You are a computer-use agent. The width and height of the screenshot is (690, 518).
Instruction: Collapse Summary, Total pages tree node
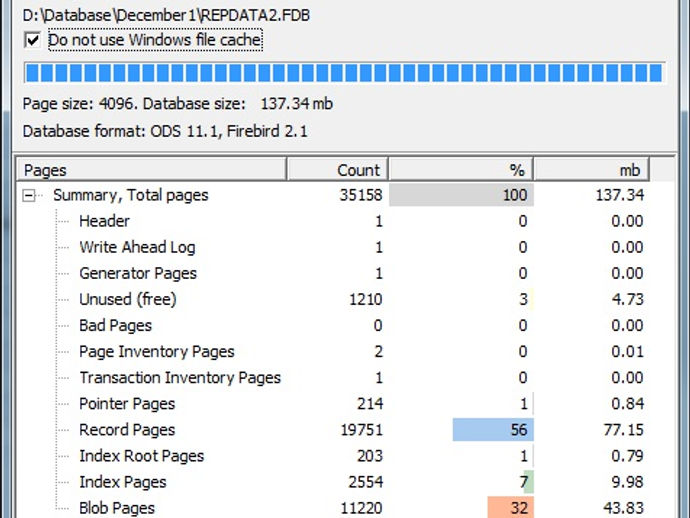(29, 195)
